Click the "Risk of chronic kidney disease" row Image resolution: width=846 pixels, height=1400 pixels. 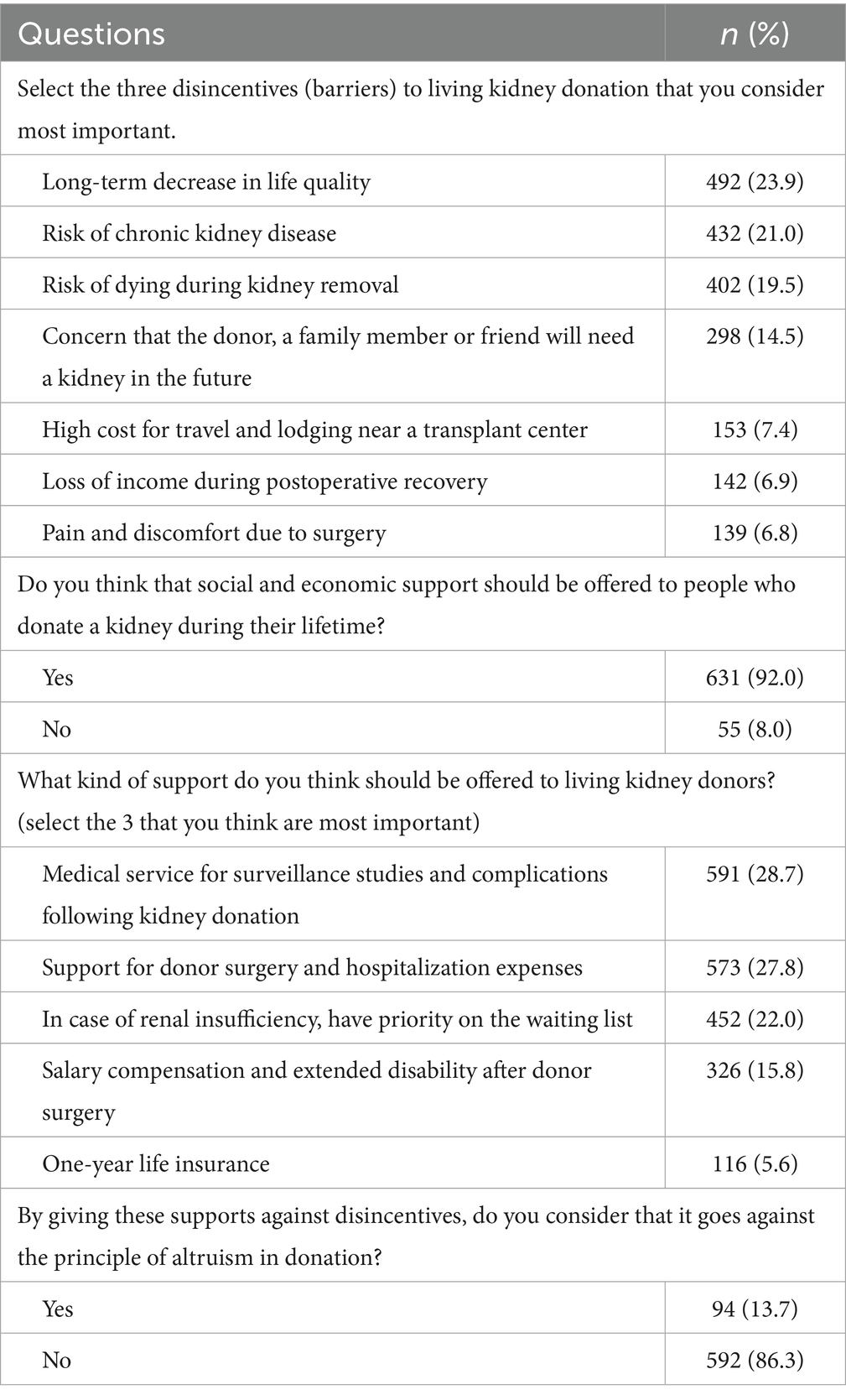[x=189, y=233]
